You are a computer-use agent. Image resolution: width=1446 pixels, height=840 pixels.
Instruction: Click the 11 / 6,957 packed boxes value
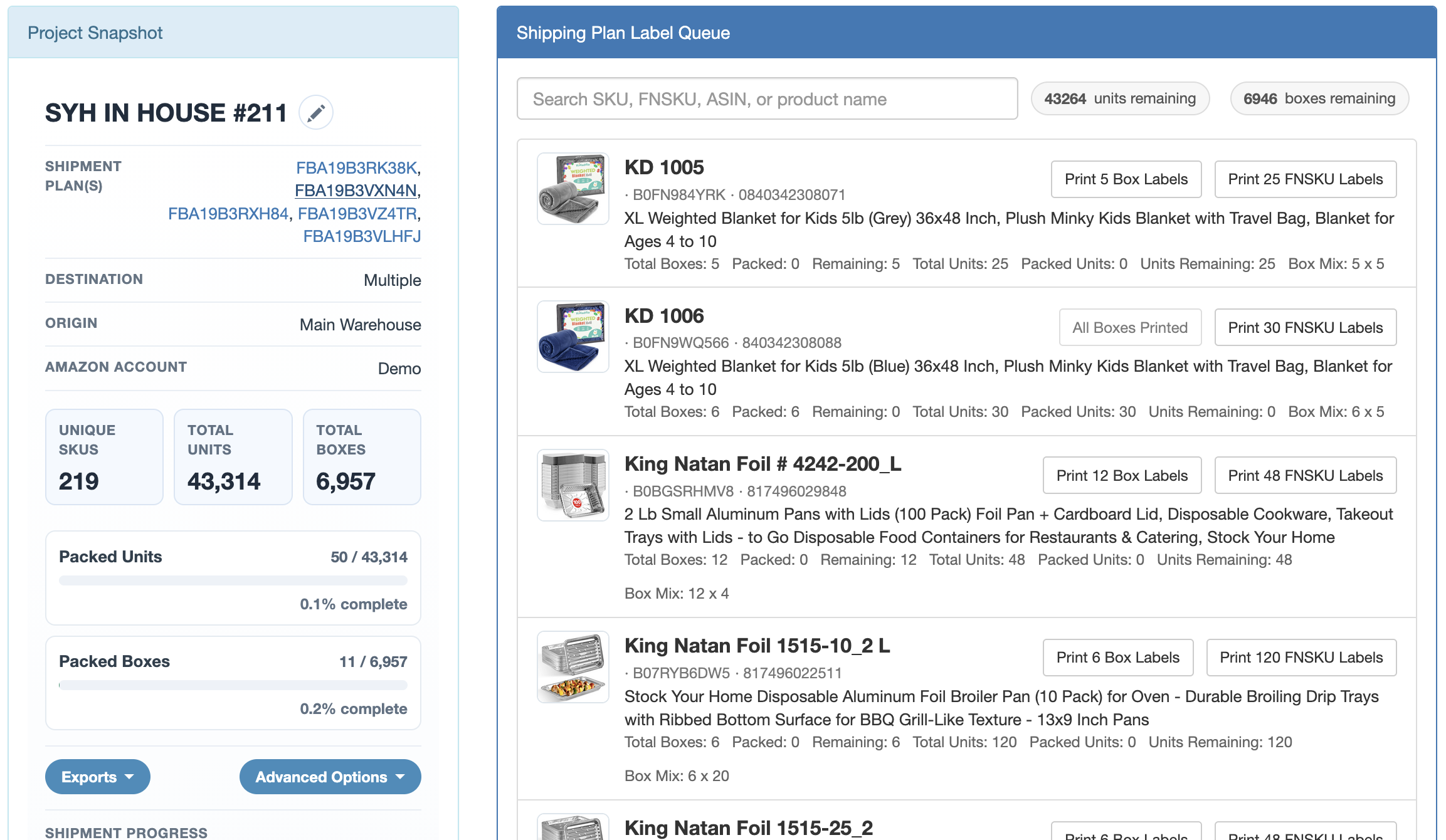coord(373,661)
